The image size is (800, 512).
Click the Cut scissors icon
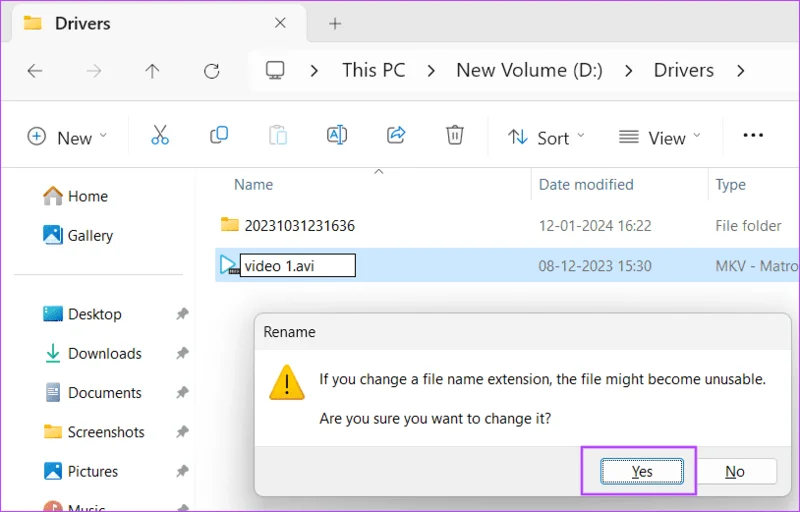[160, 135]
